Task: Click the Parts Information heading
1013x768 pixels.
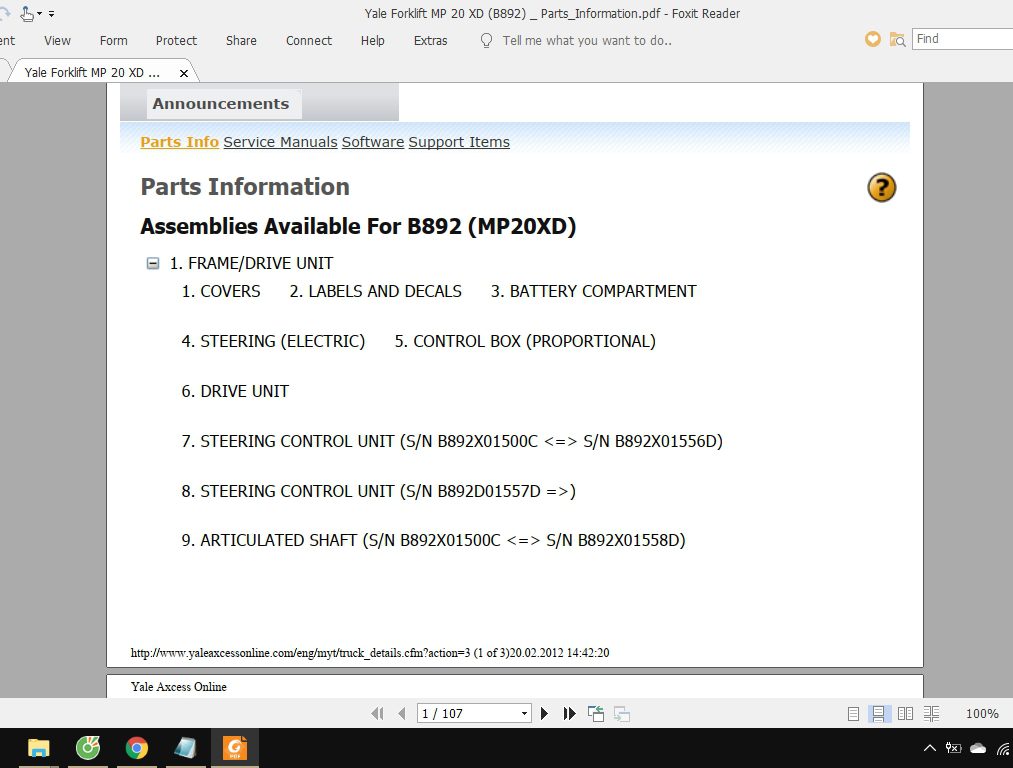Action: point(245,187)
